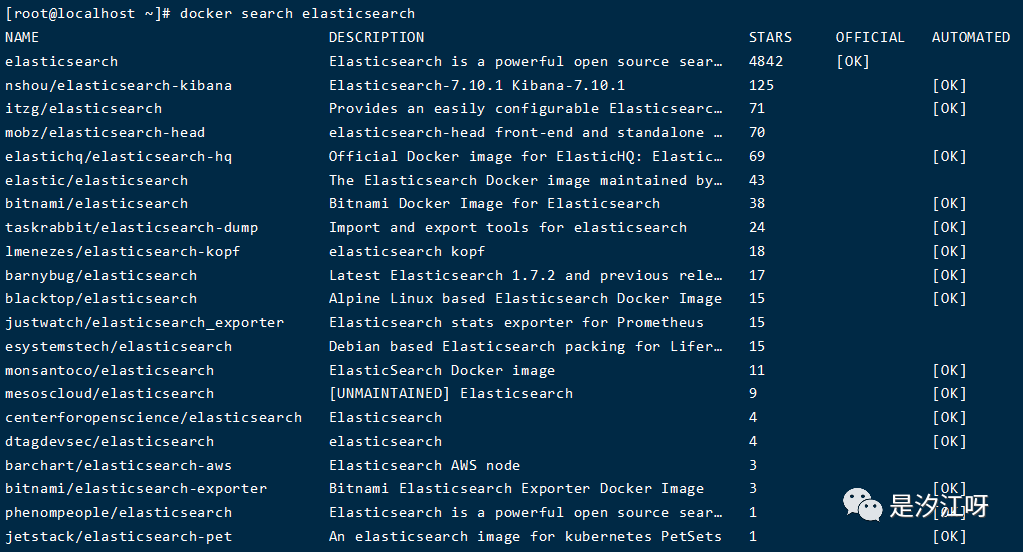Viewport: 1023px width, 552px height.
Task: Click the '[UNMAINTAINED] Elasticsearch' description text
Action: pyautogui.click(x=451, y=393)
